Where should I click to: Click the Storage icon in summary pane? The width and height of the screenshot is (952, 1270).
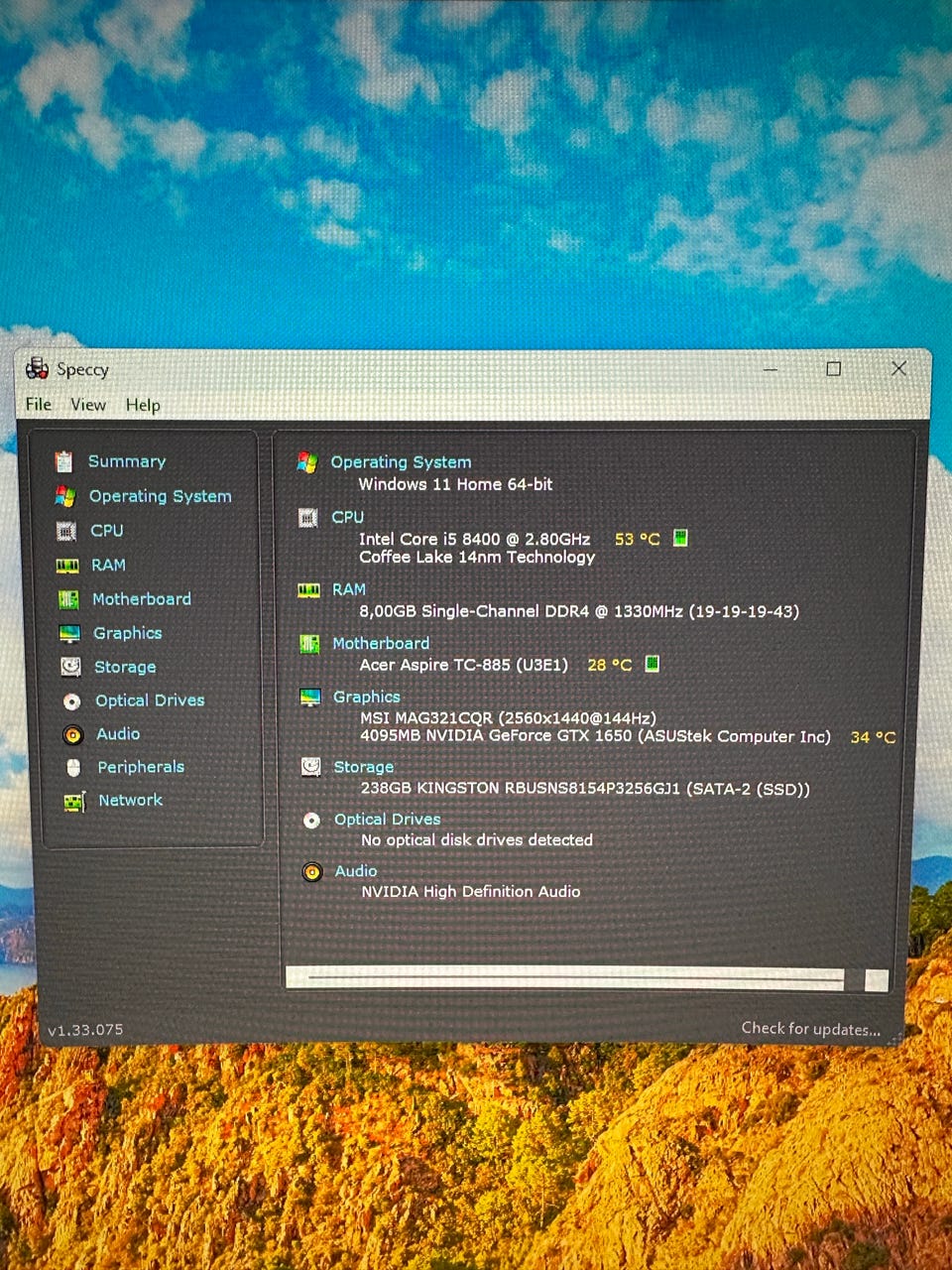point(311,767)
